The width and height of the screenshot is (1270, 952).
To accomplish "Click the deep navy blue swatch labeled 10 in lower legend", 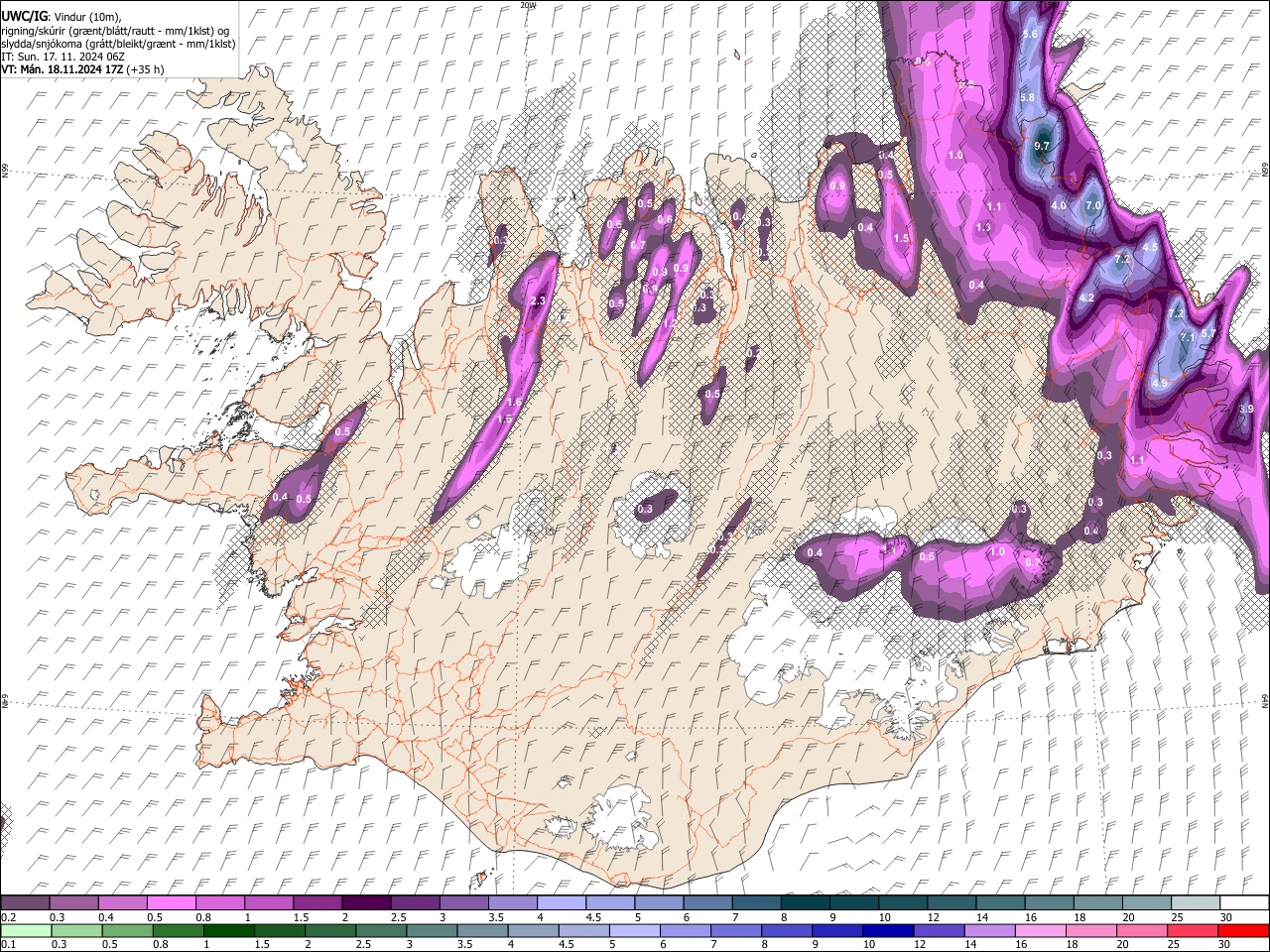I will tap(888, 930).
